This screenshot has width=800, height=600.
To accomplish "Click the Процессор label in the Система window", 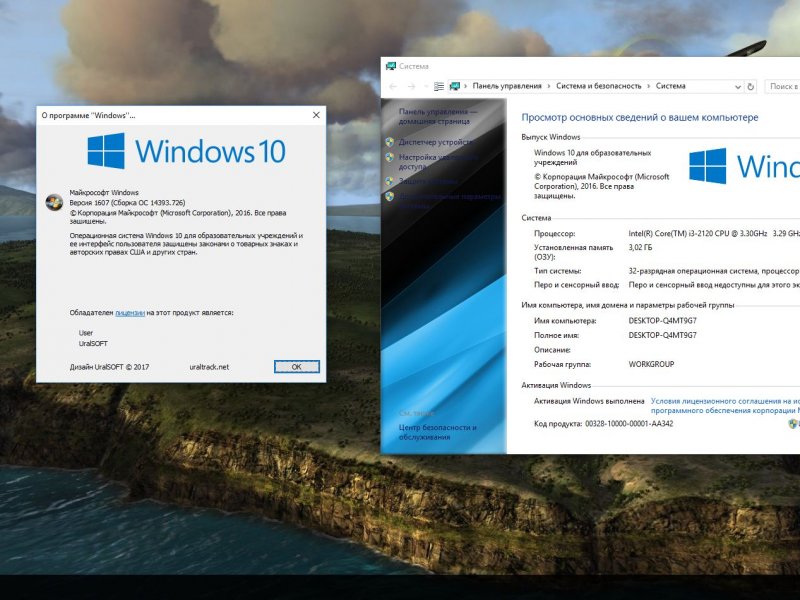I will pyautogui.click(x=555, y=233).
